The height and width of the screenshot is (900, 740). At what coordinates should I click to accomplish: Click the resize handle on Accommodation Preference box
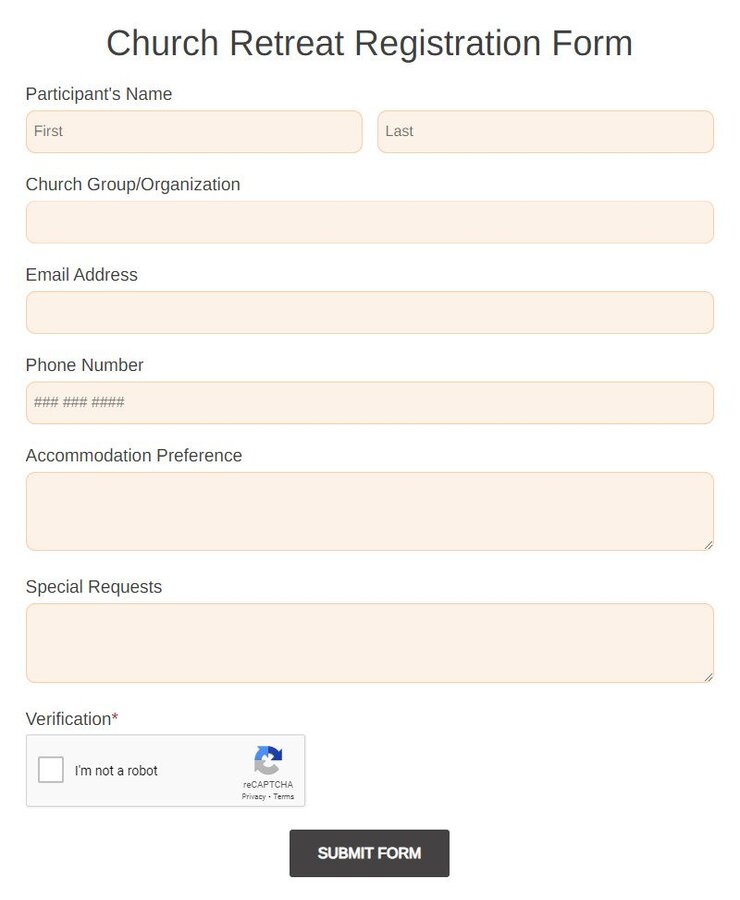[x=708, y=545]
